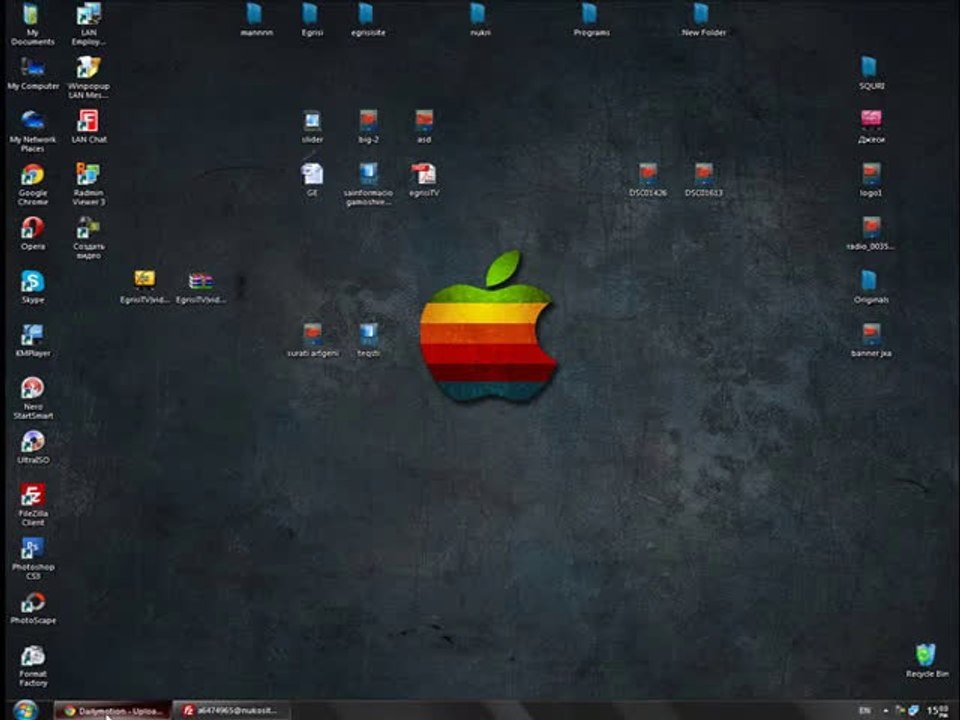Launch Opera browser shortcut
This screenshot has width=960, height=720.
coord(32,233)
